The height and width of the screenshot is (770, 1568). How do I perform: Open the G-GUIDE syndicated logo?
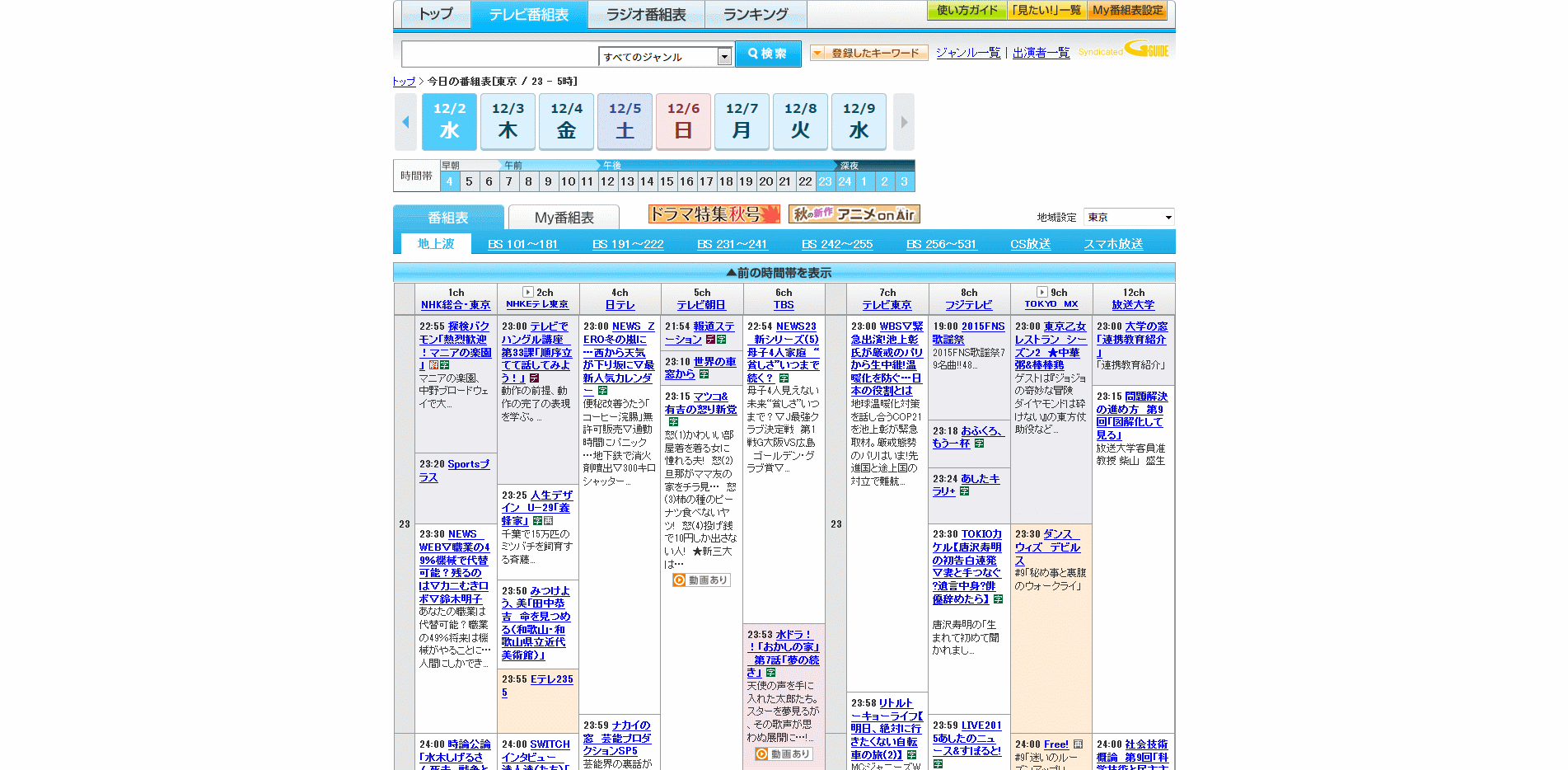coord(1124,50)
